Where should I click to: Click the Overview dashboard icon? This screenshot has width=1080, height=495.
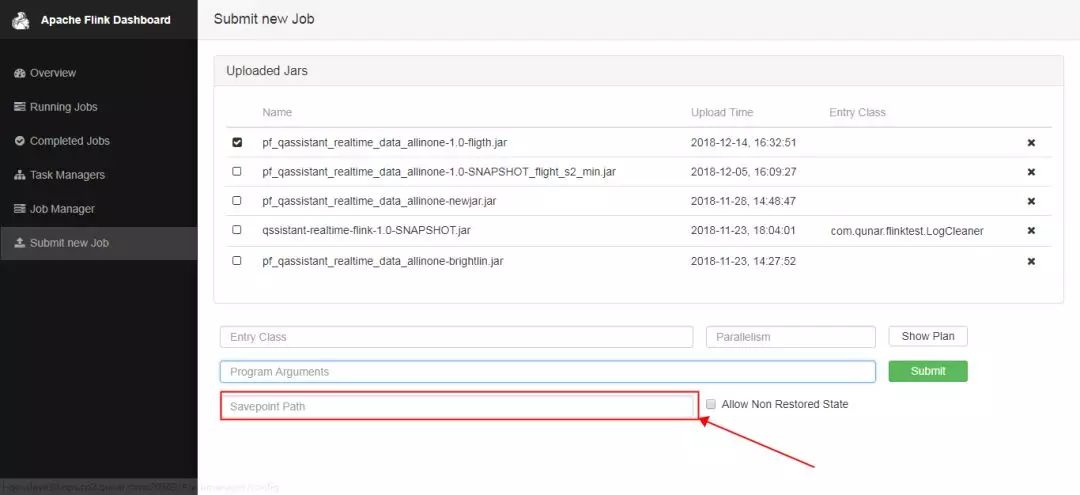click(19, 73)
